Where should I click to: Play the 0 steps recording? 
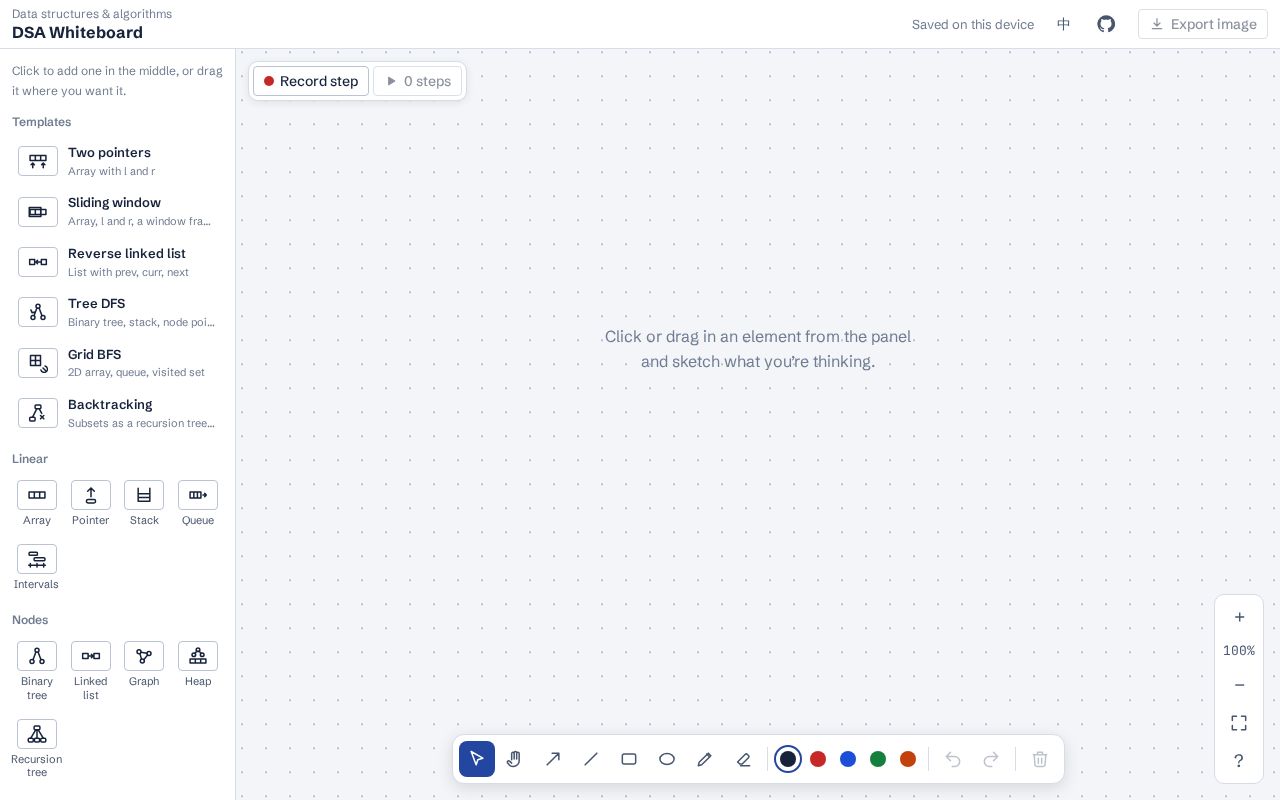coord(418,81)
